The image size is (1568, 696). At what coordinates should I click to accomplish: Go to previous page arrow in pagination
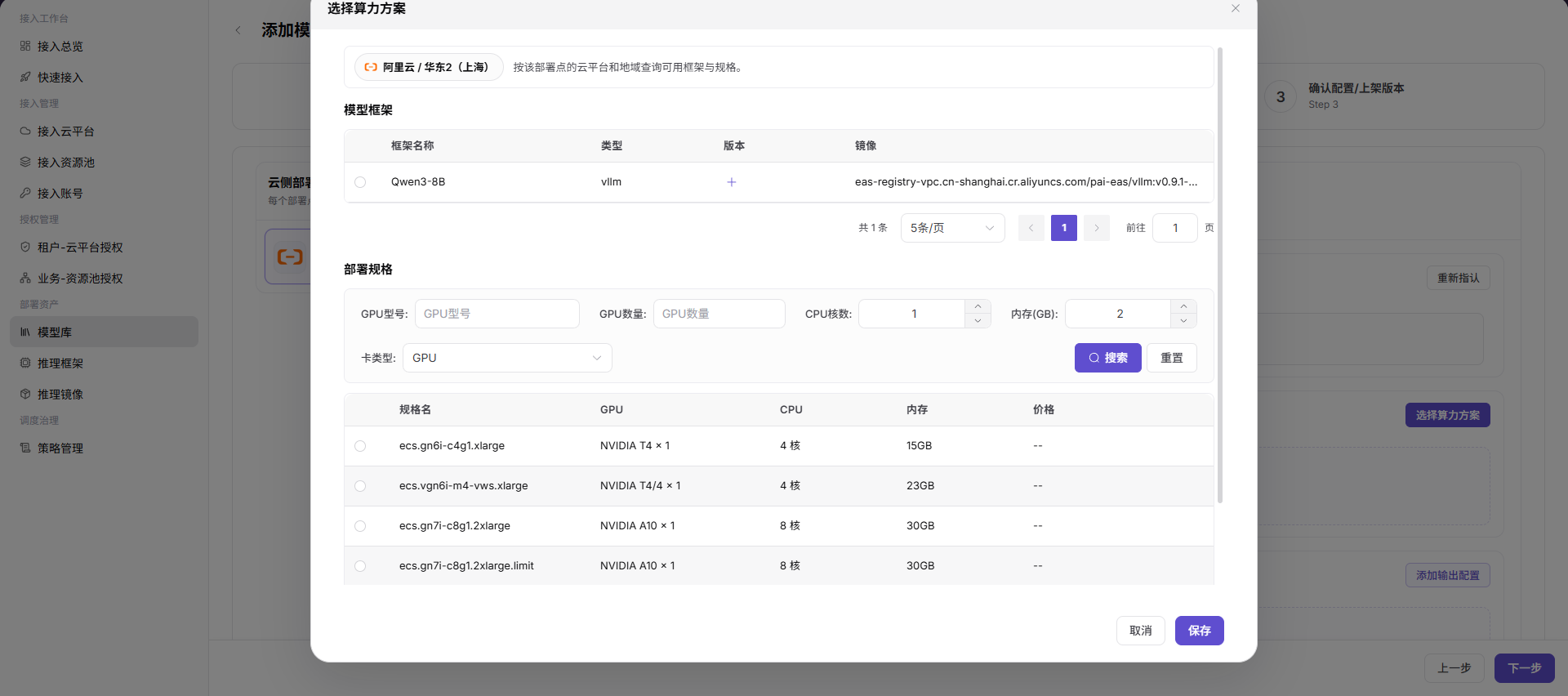tap(1031, 228)
